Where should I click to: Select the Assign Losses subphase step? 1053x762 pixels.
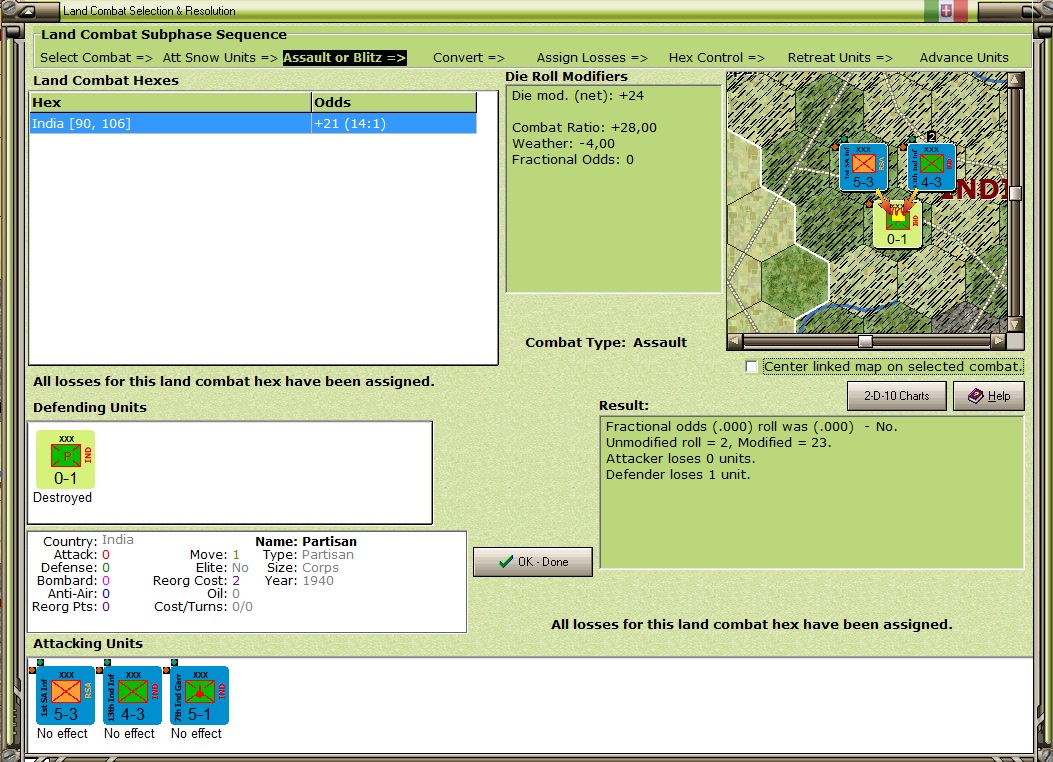[592, 58]
